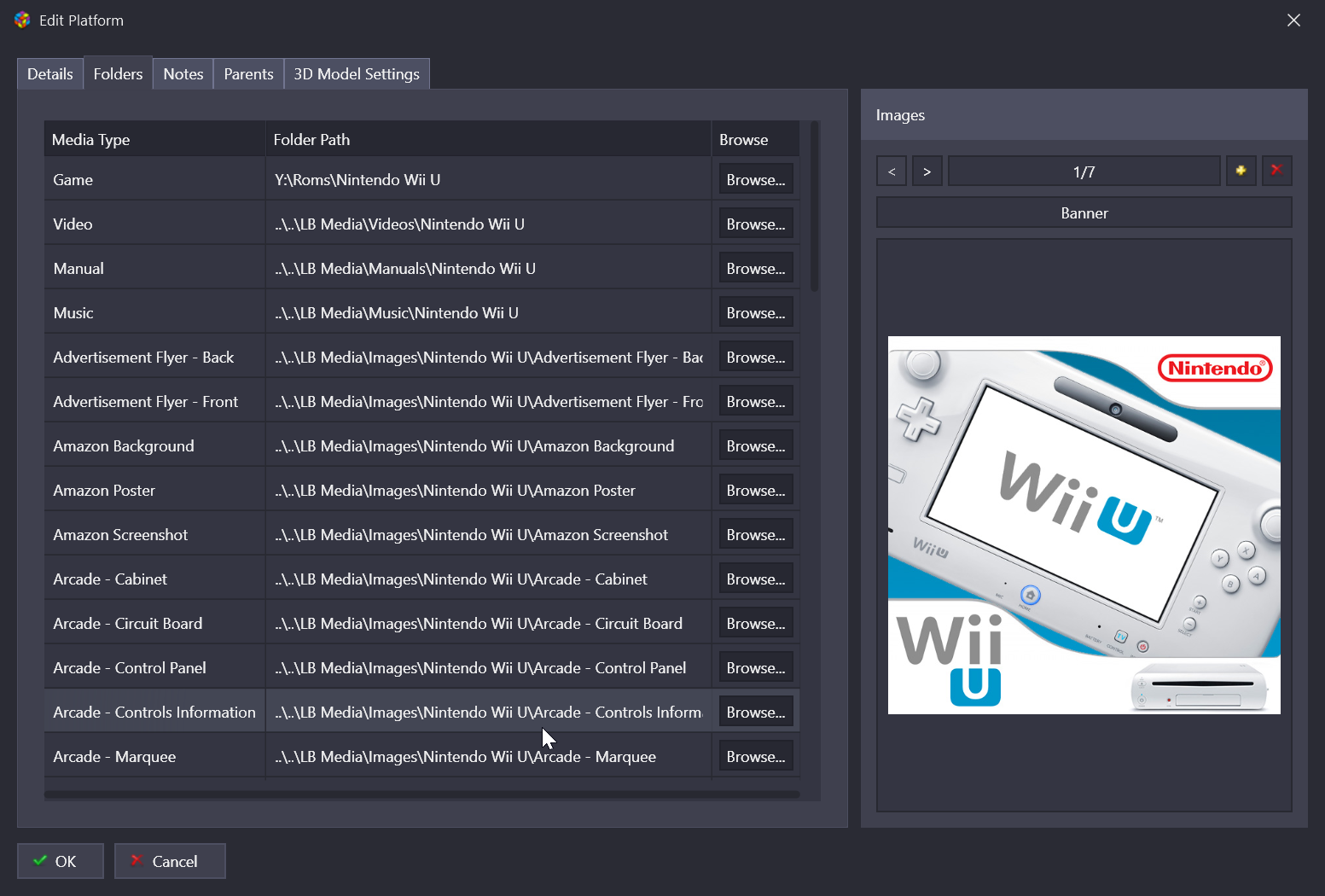
Task: Browse for Arcade - Cabinet folder
Action: [x=756, y=579]
